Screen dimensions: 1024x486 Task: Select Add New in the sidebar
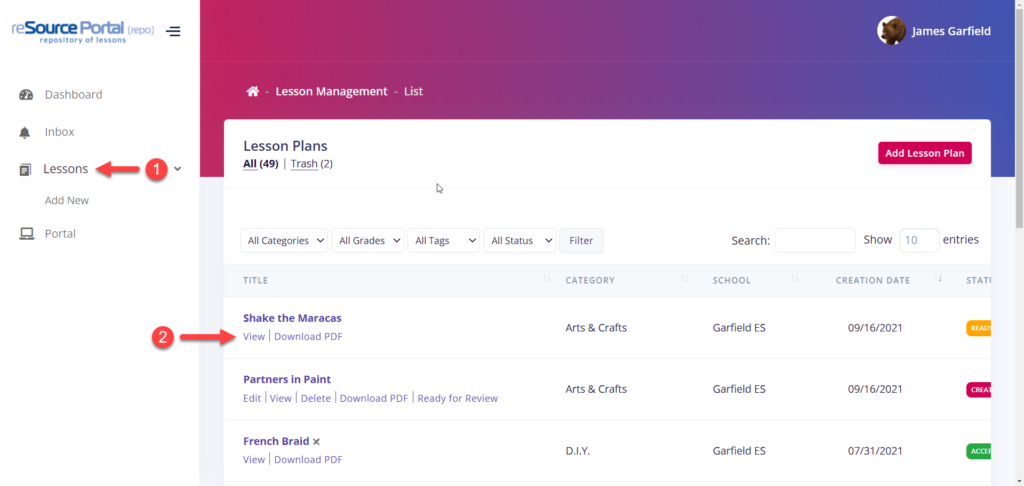(67, 201)
